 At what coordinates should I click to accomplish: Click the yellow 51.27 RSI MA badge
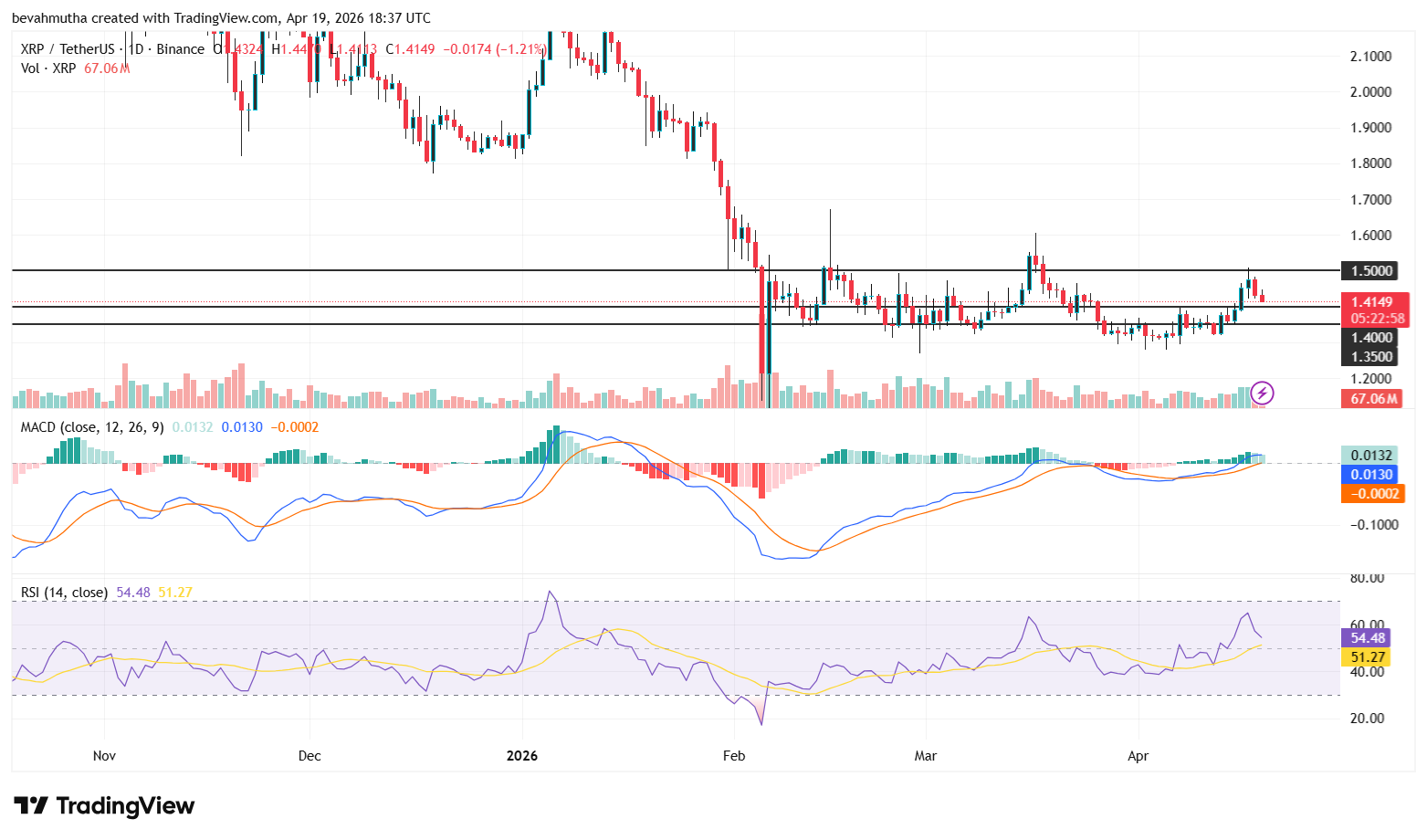[1367, 656]
